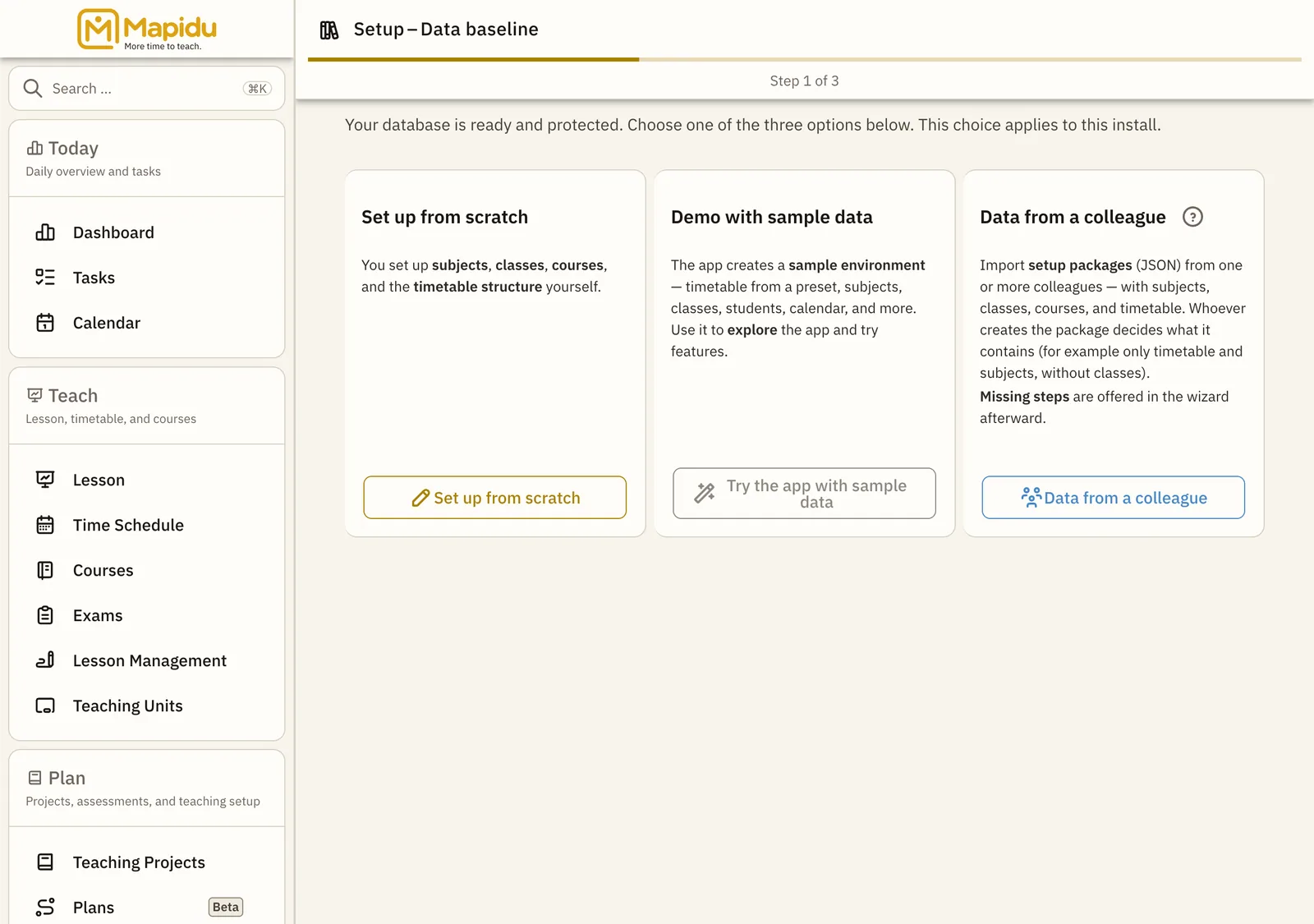Click Try the app with sample data

click(804, 494)
